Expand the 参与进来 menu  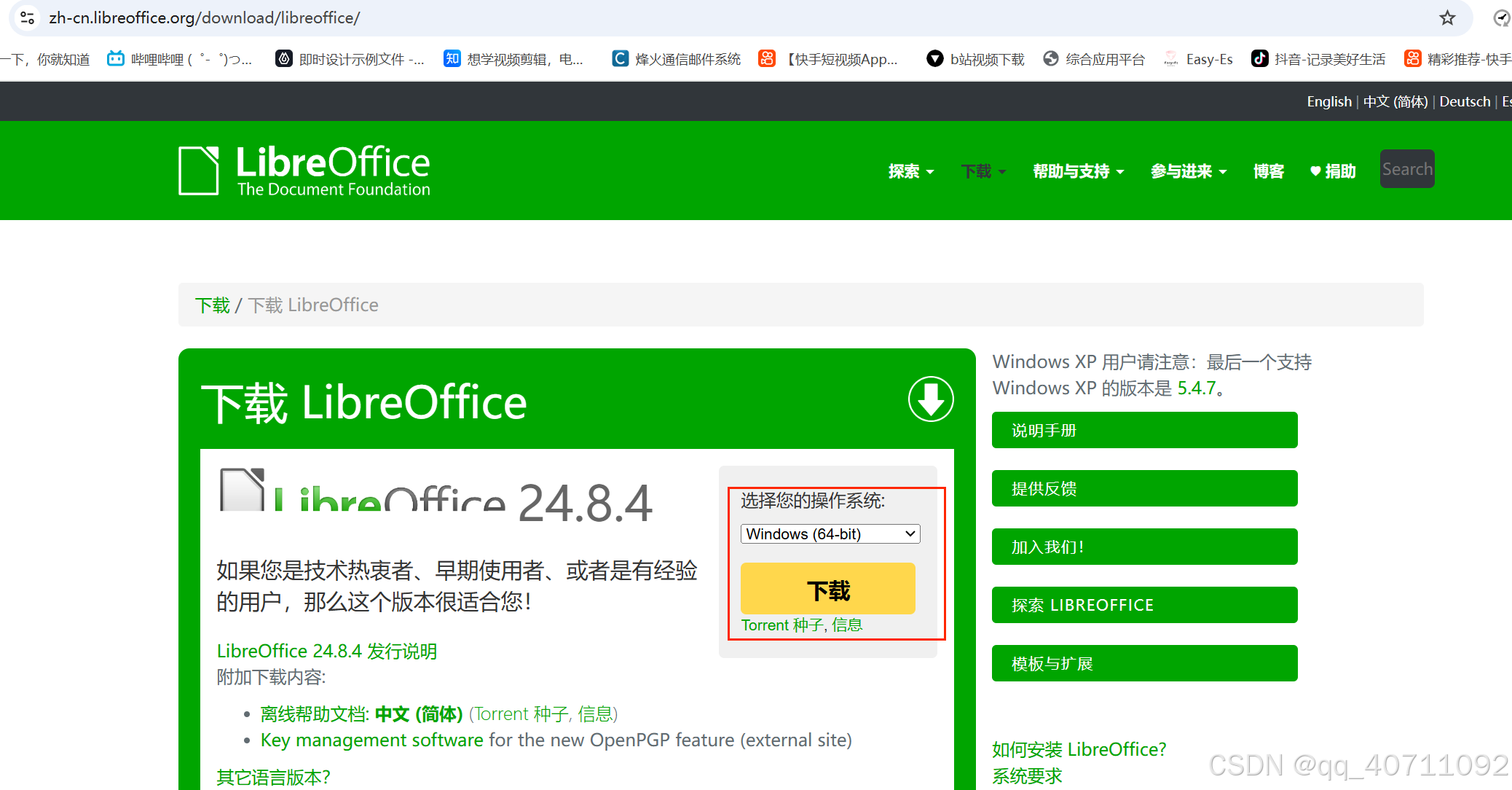click(1189, 171)
